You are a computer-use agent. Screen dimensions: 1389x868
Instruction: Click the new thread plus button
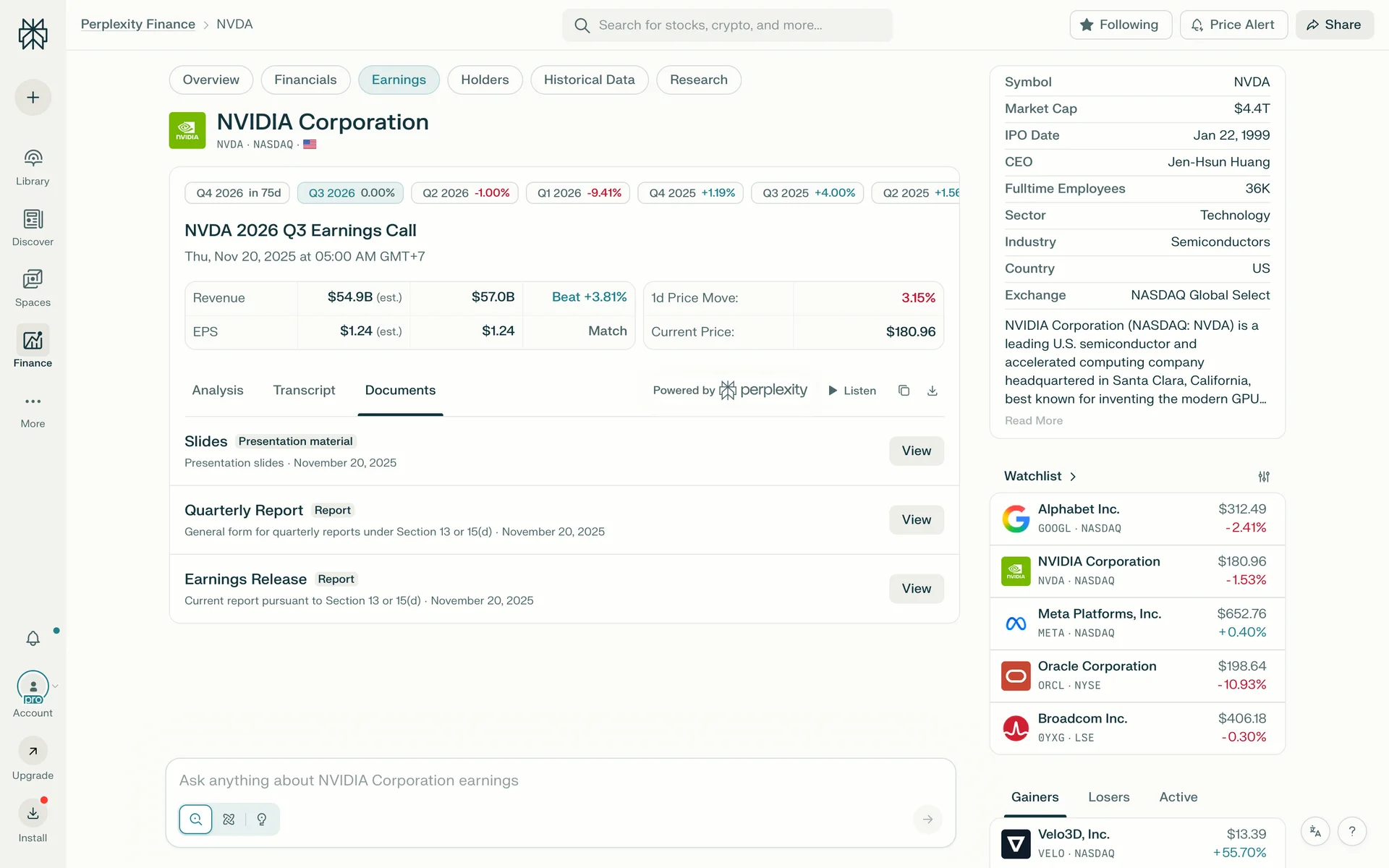pyautogui.click(x=33, y=98)
